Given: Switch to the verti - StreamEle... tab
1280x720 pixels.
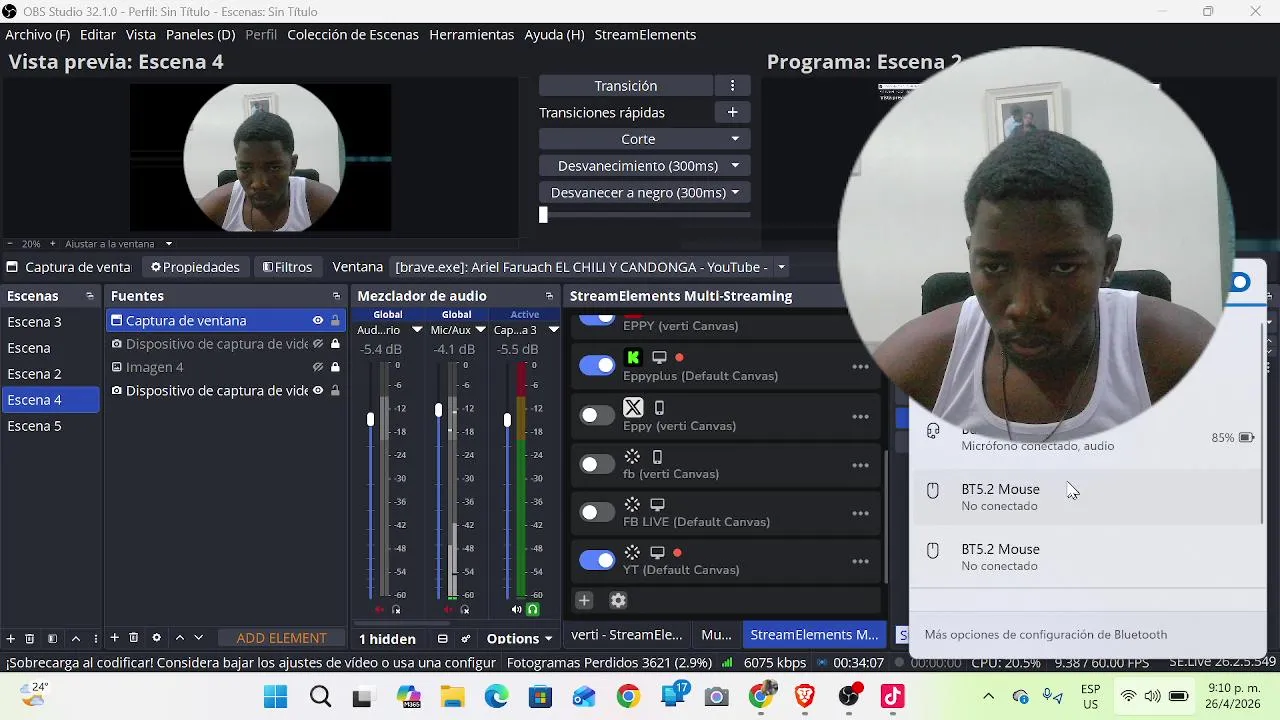Looking at the screenshot, I should [x=626, y=634].
